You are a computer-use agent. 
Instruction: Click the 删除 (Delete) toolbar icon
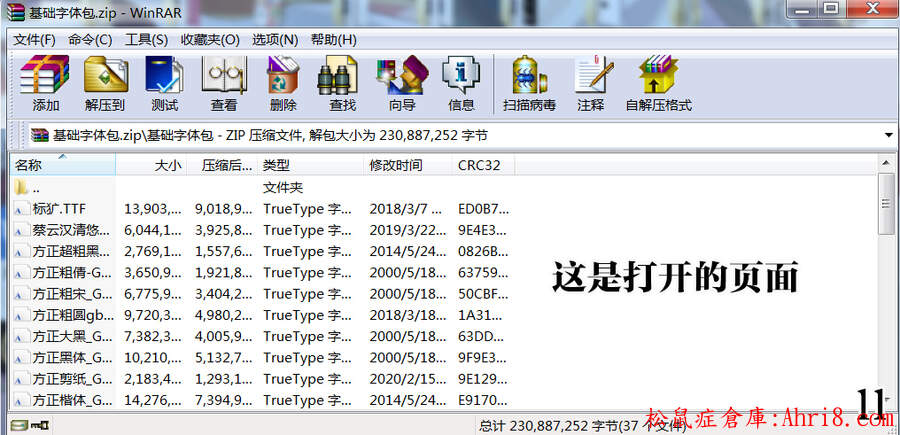pos(283,83)
